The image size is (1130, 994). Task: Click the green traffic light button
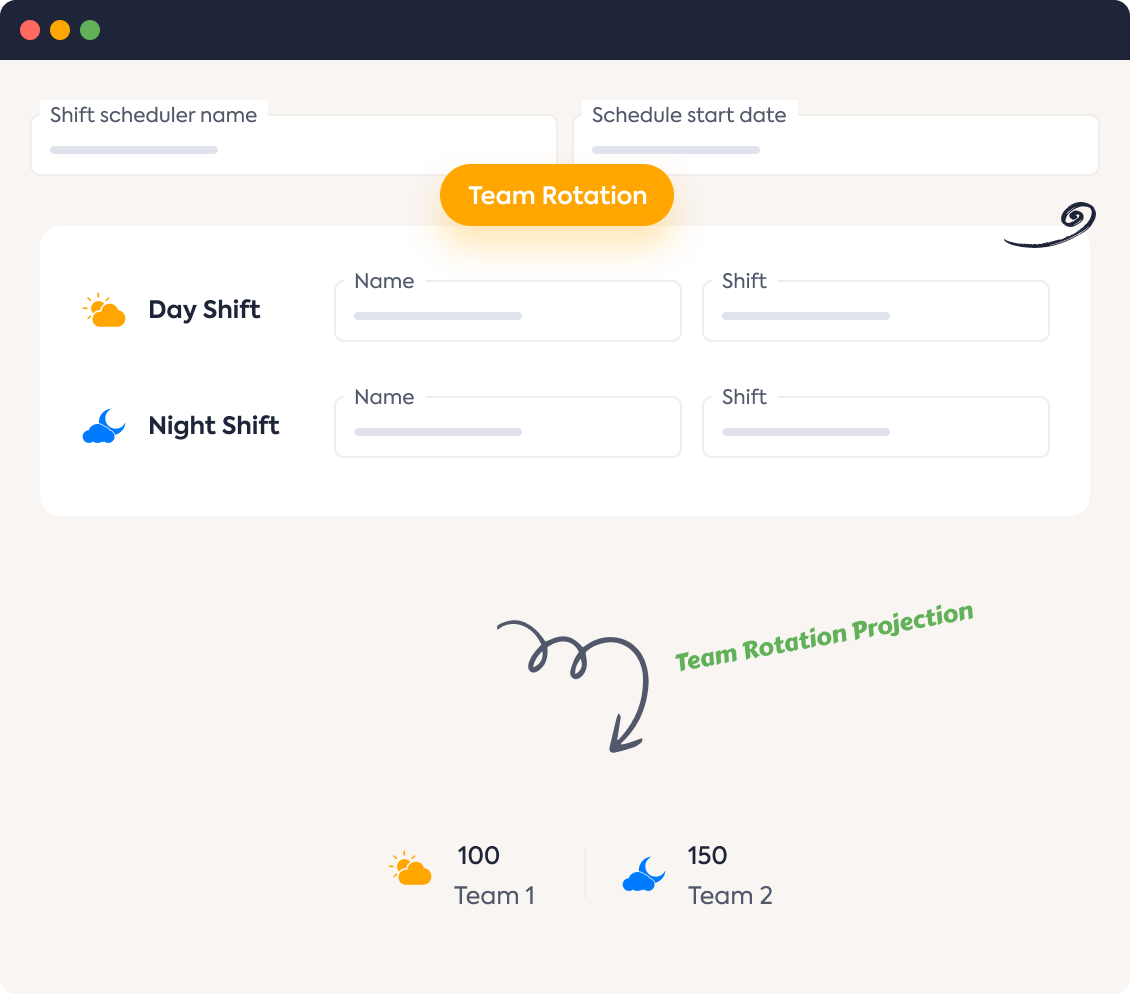click(x=89, y=30)
